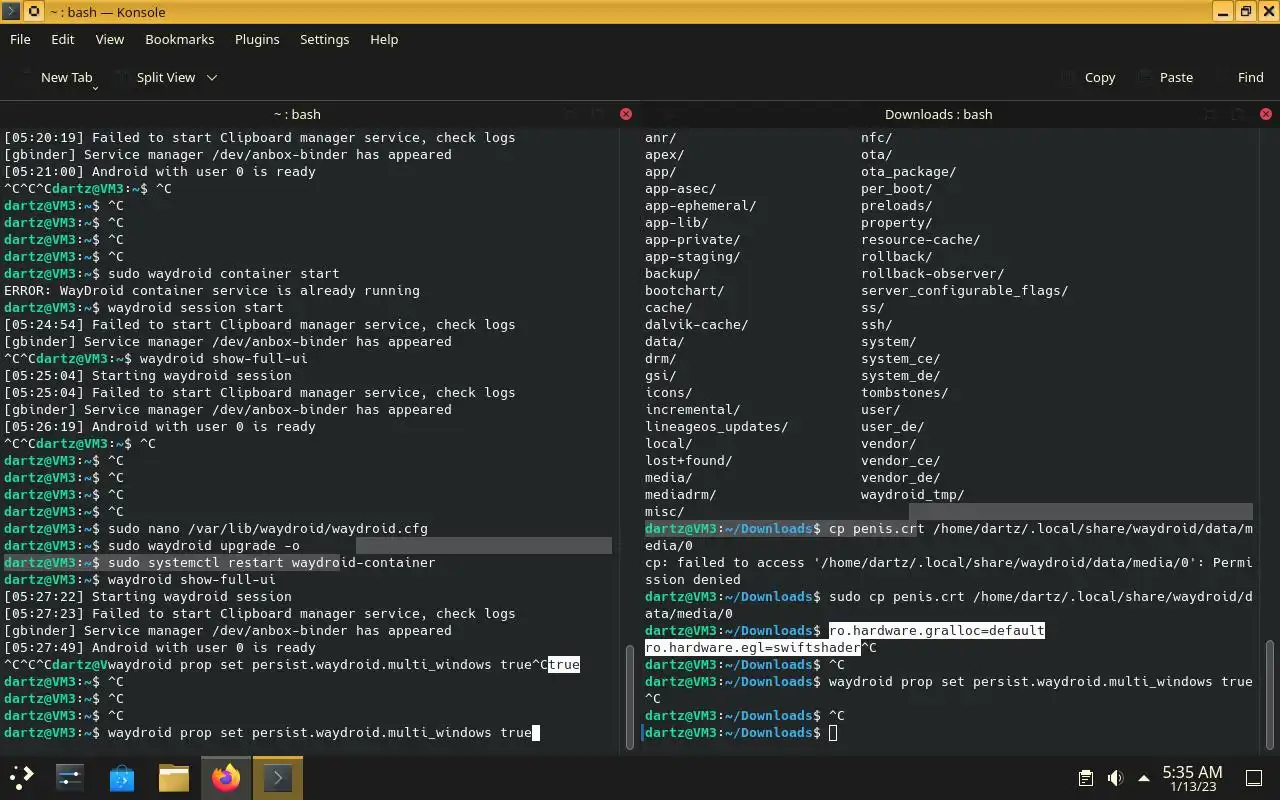Click the Konsole app icon in title bar
Image resolution: width=1280 pixels, height=800 pixels.
click(x=10, y=12)
